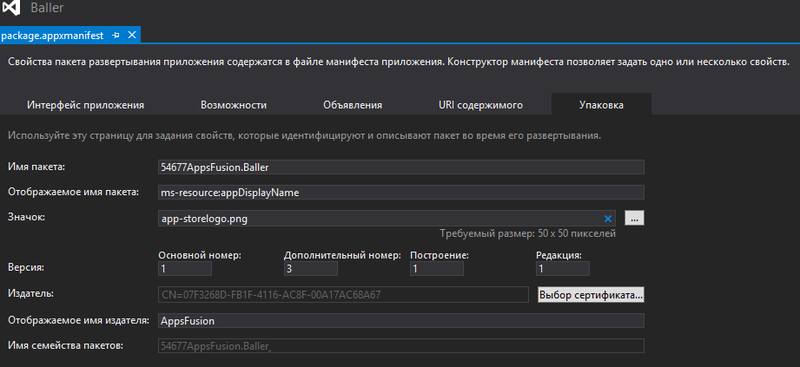Edit Отображаемое имя издателя field

coord(401,321)
